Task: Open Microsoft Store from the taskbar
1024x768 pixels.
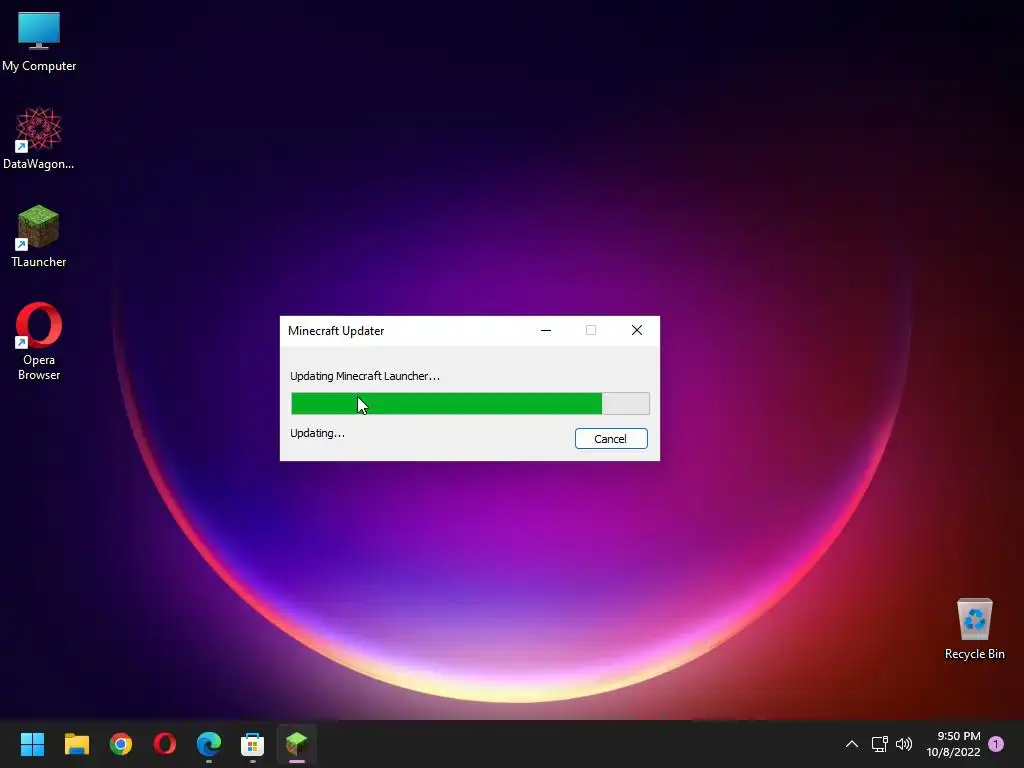Action: 253,744
